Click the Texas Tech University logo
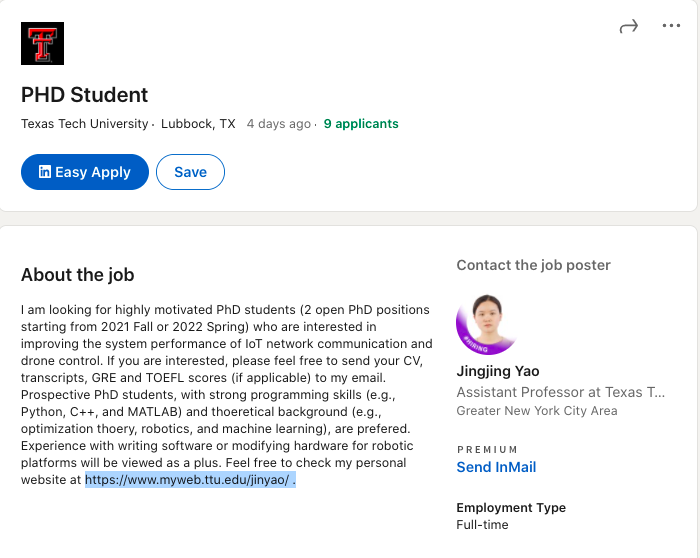 tap(42, 43)
